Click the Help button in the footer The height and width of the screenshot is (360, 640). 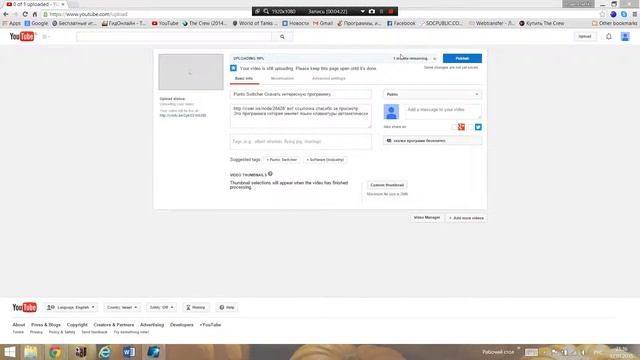(x=227, y=307)
